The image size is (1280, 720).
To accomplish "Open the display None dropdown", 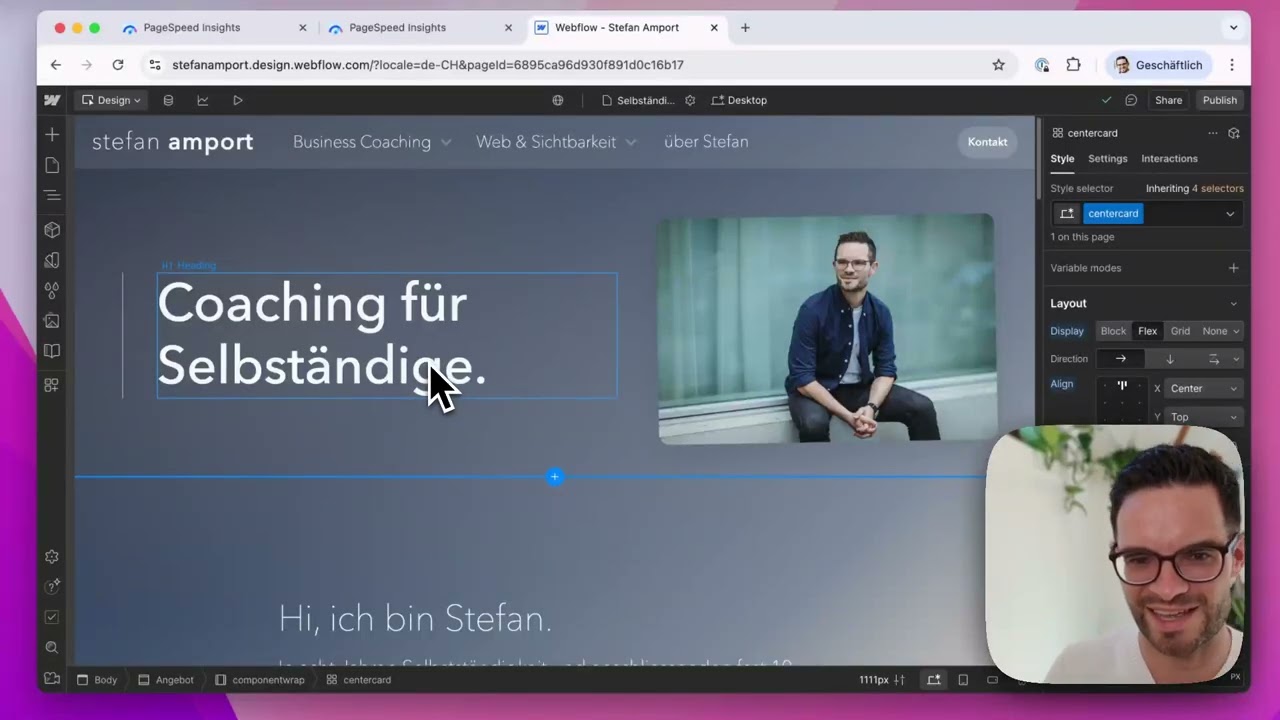I will pyautogui.click(x=1220, y=331).
